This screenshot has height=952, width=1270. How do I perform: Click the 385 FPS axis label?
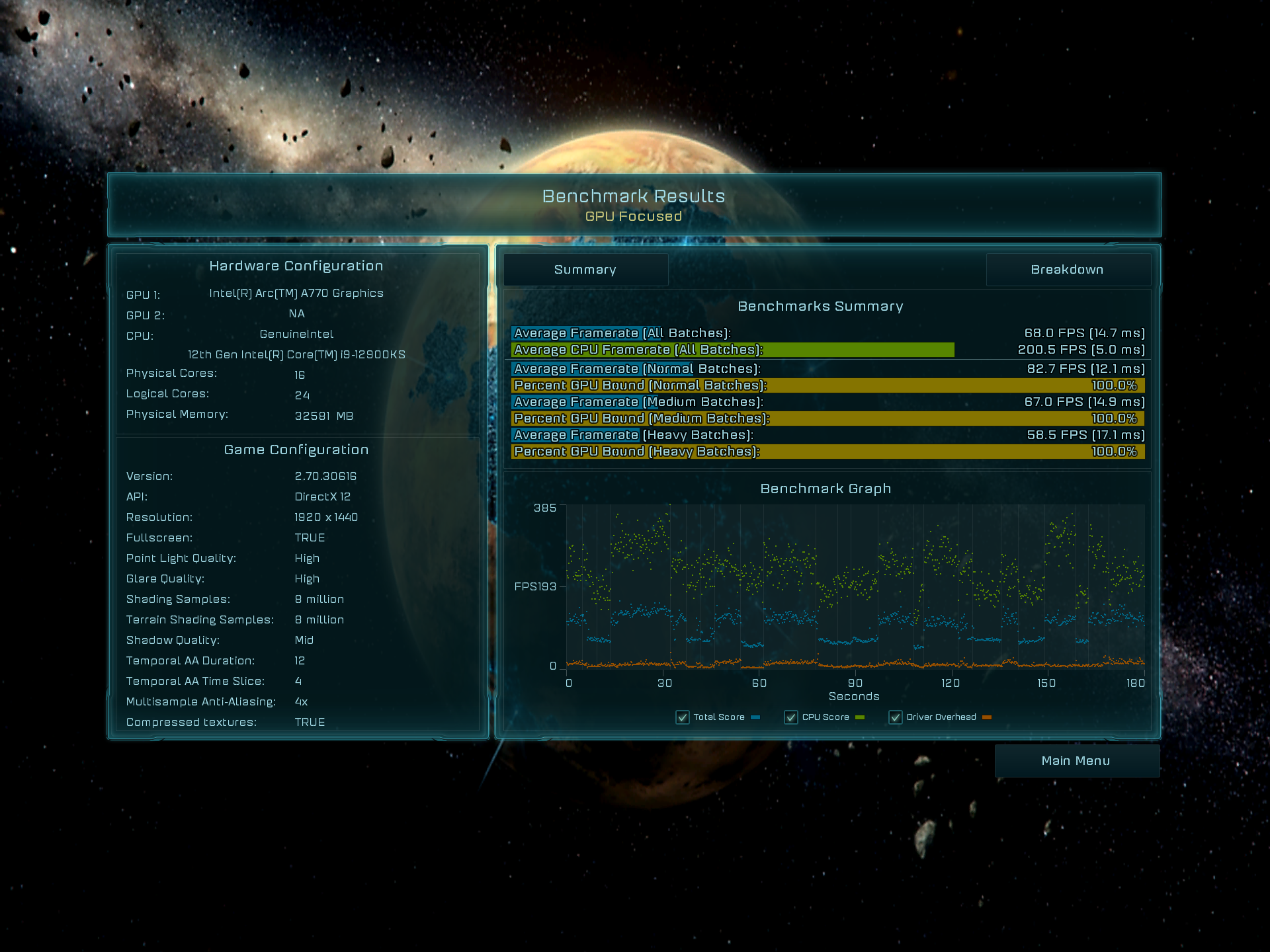pos(545,508)
